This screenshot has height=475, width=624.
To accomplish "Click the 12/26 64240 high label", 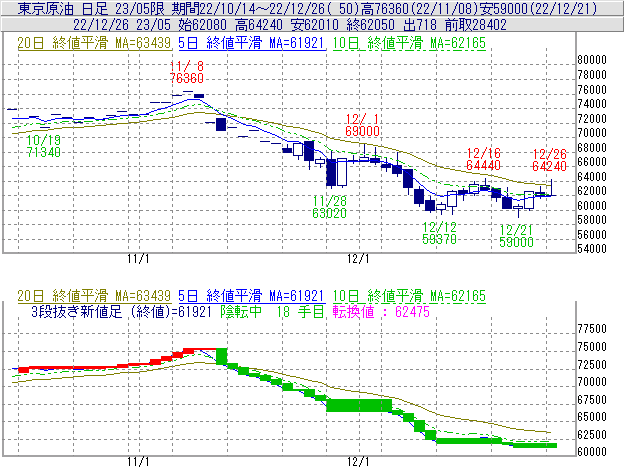I will 549,160.
